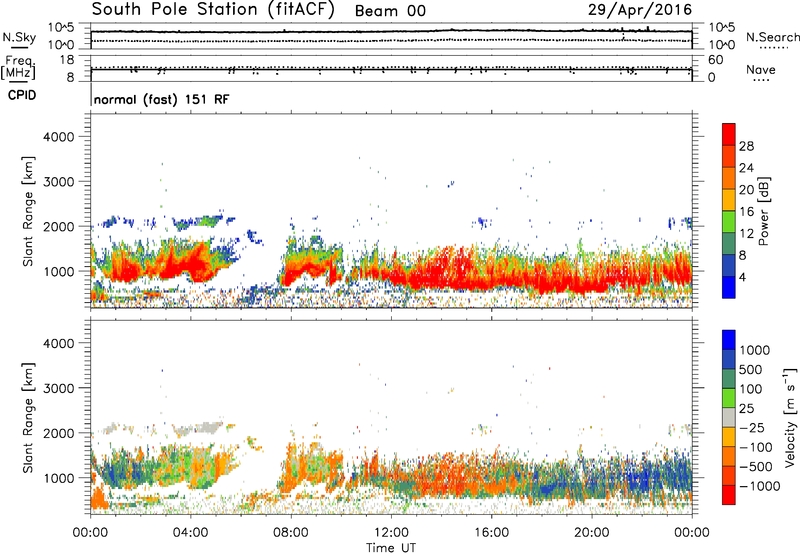Click the '60' Nave axis tick label

click(715, 60)
